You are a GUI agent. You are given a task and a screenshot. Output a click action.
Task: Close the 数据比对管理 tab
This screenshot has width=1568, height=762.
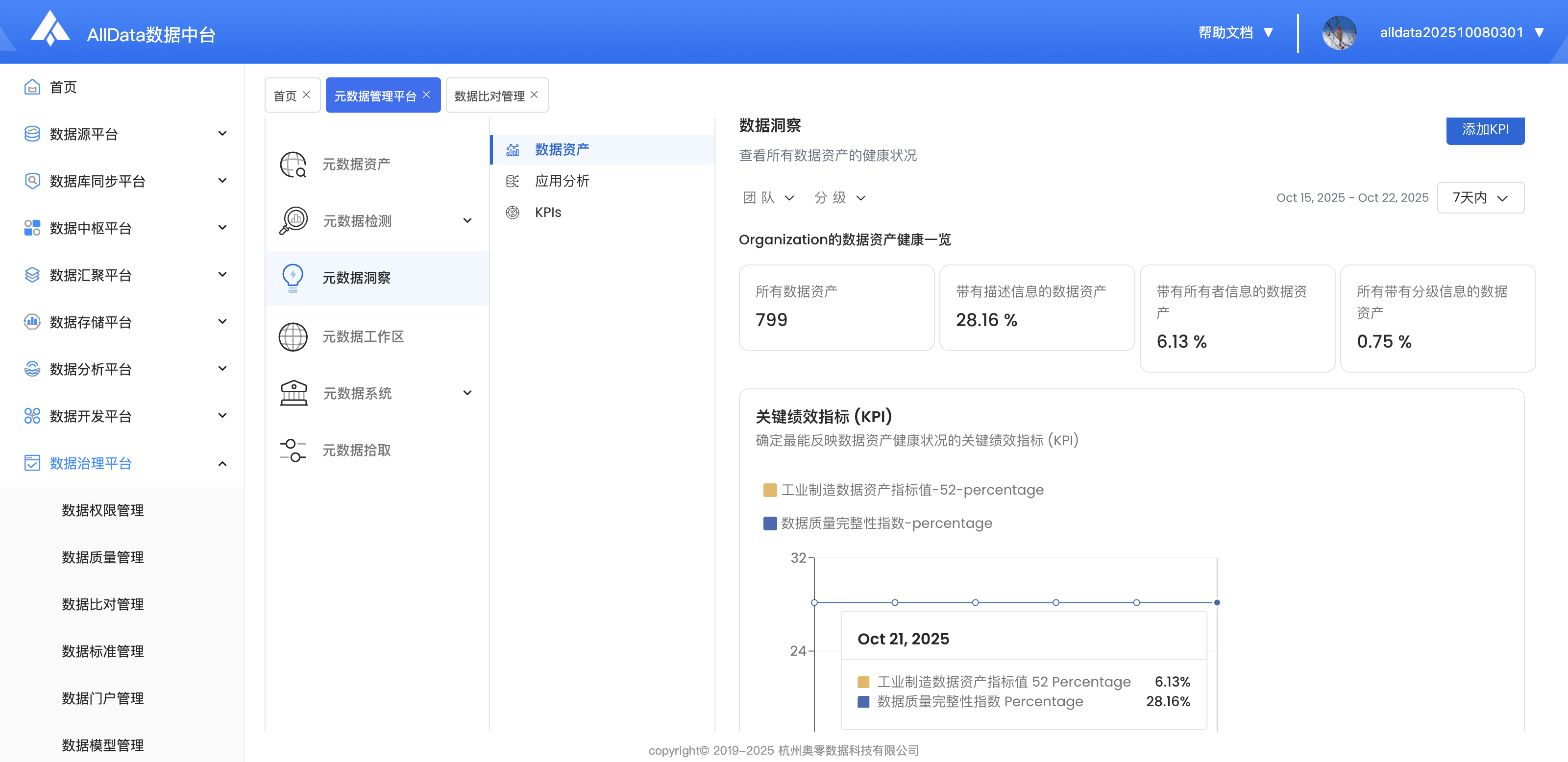point(535,95)
